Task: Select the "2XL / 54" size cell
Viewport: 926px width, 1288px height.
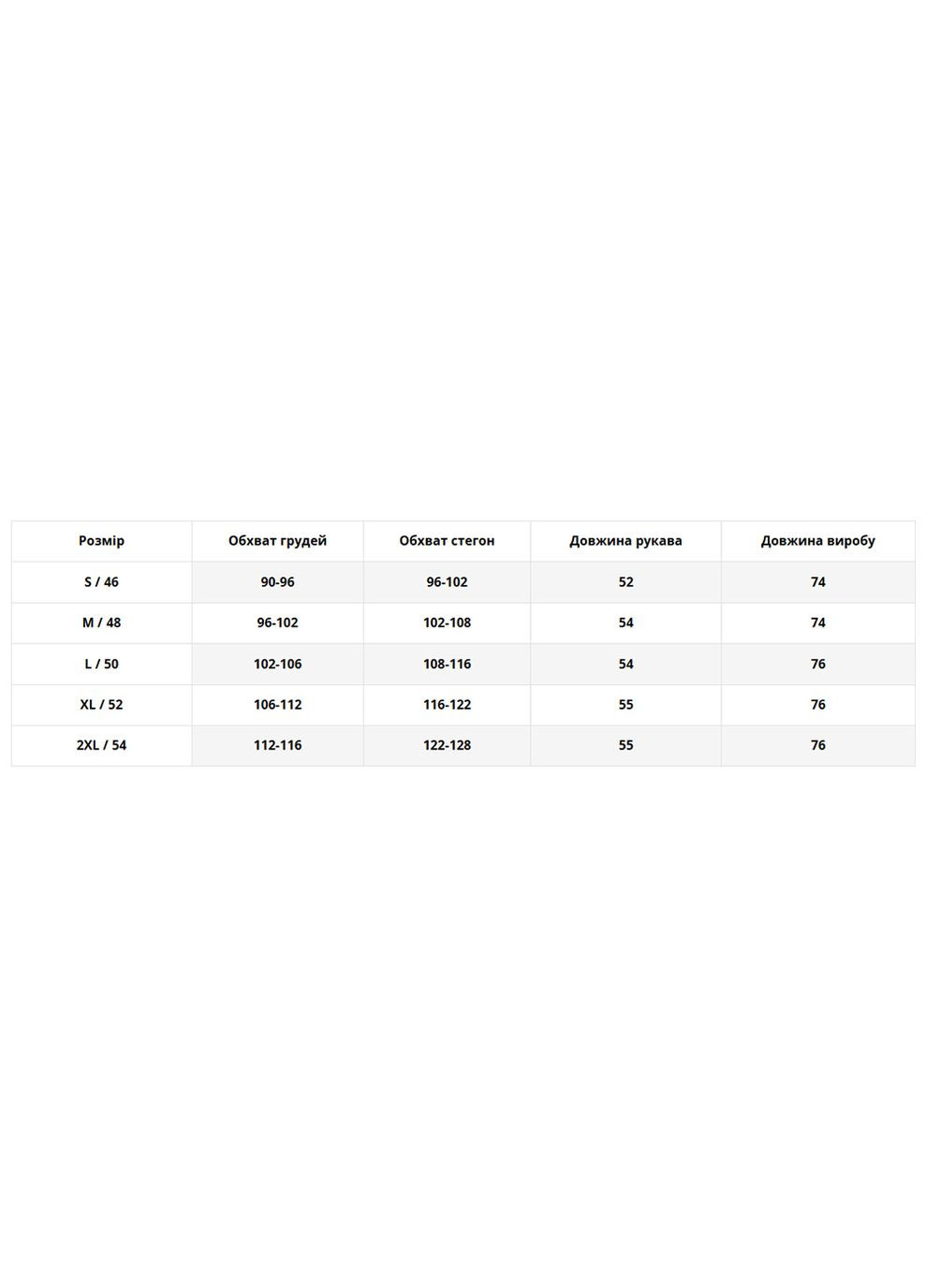Action: 101,745
